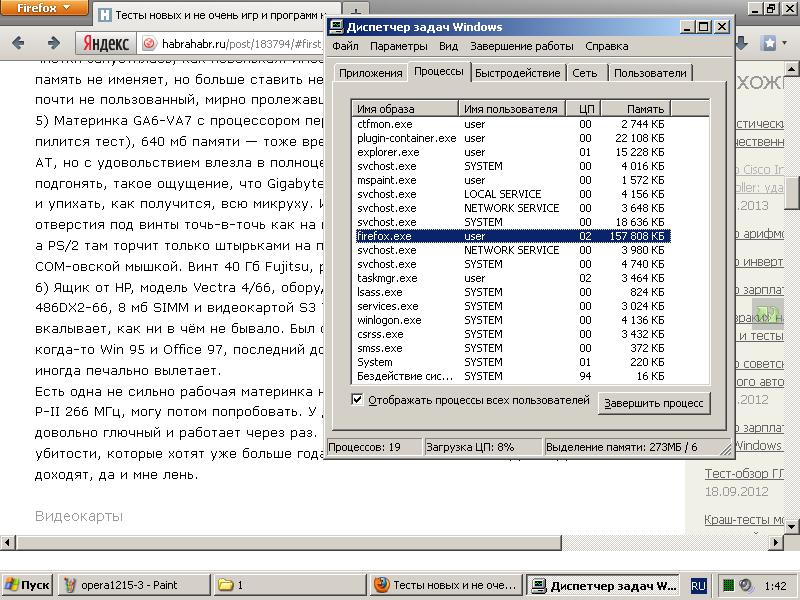800x600 pixels.
Task: Select the csrss.exe process row
Action: click(x=512, y=334)
